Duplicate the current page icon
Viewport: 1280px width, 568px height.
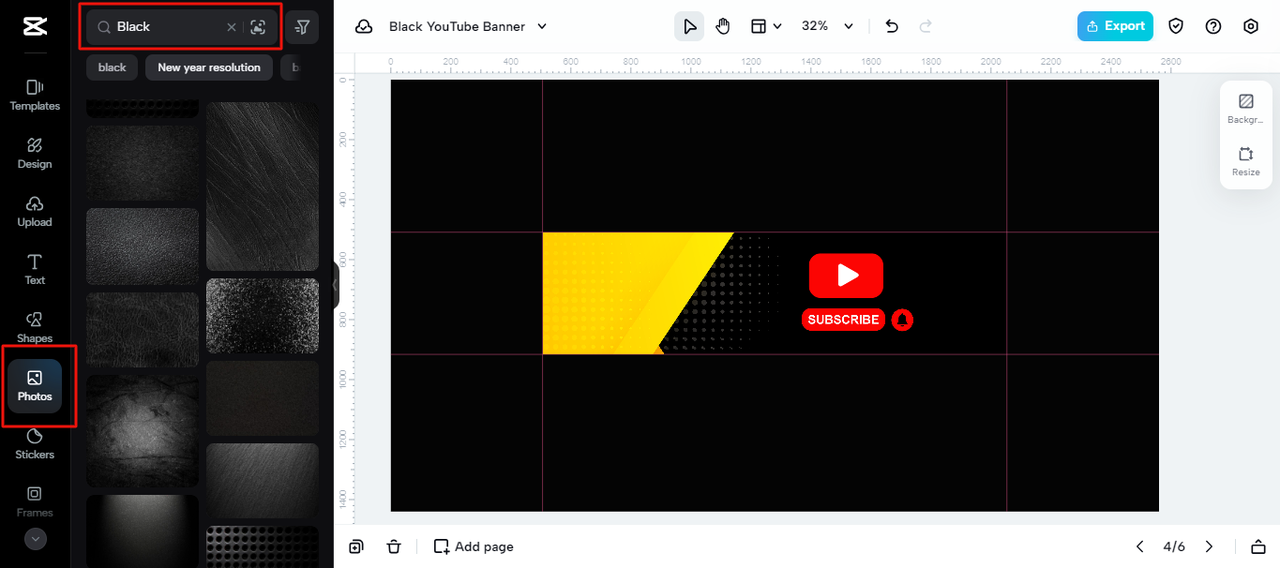[357, 546]
